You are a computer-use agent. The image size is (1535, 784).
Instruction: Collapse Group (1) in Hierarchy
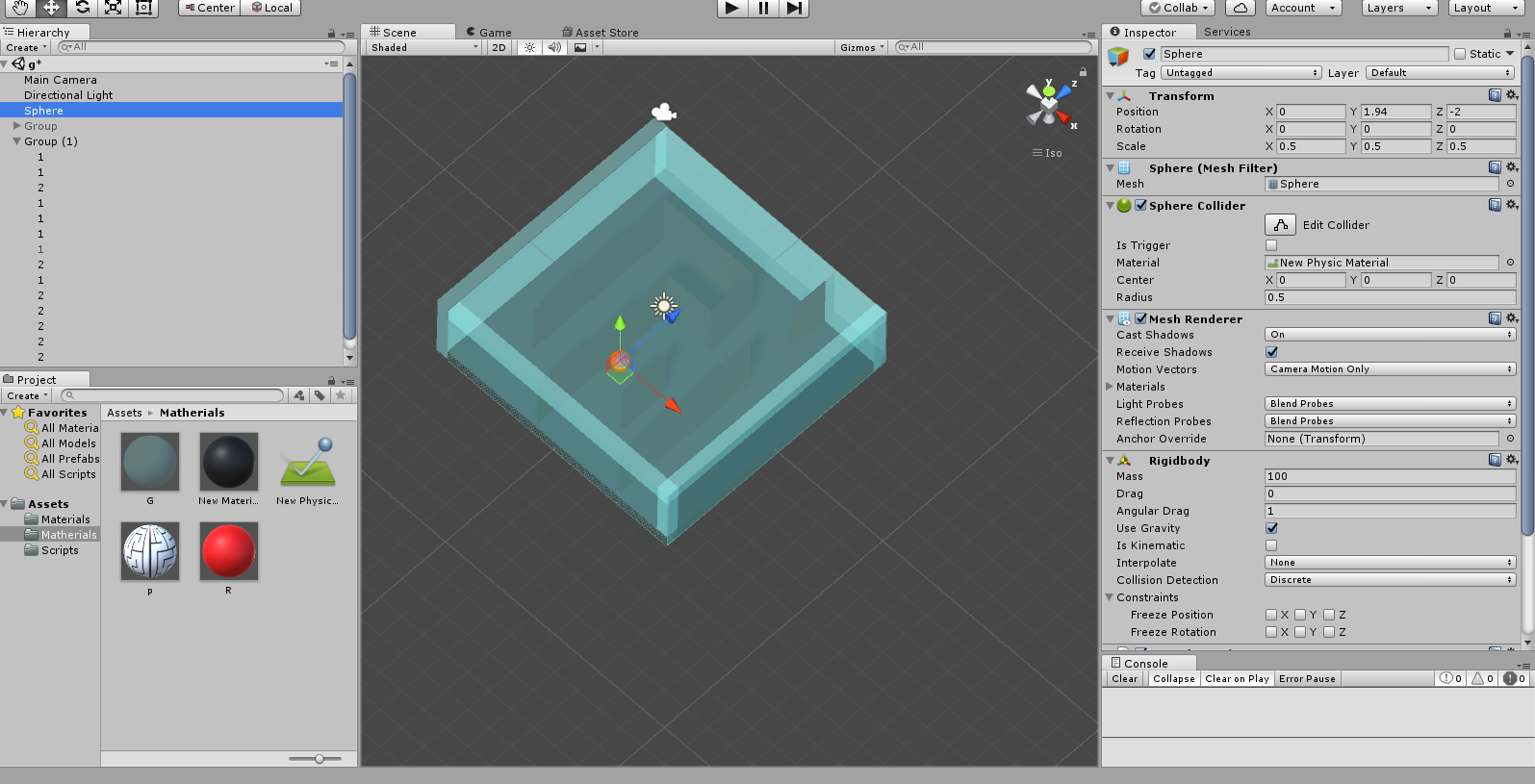tap(16, 141)
